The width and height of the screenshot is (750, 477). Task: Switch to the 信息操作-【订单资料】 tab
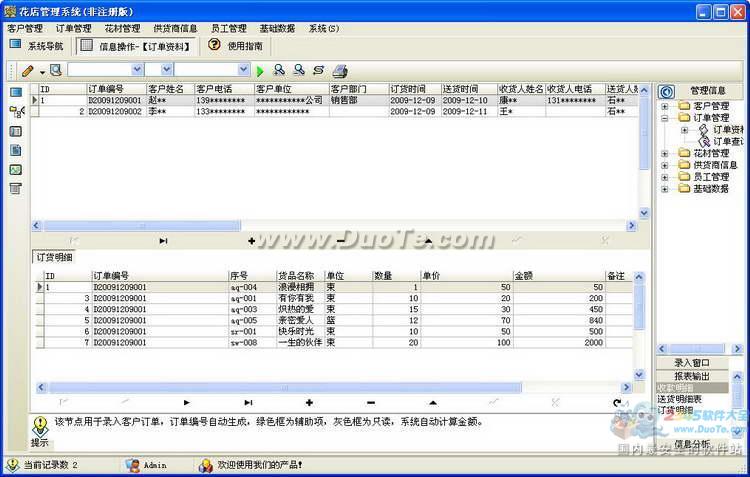pyautogui.click(x=136, y=46)
